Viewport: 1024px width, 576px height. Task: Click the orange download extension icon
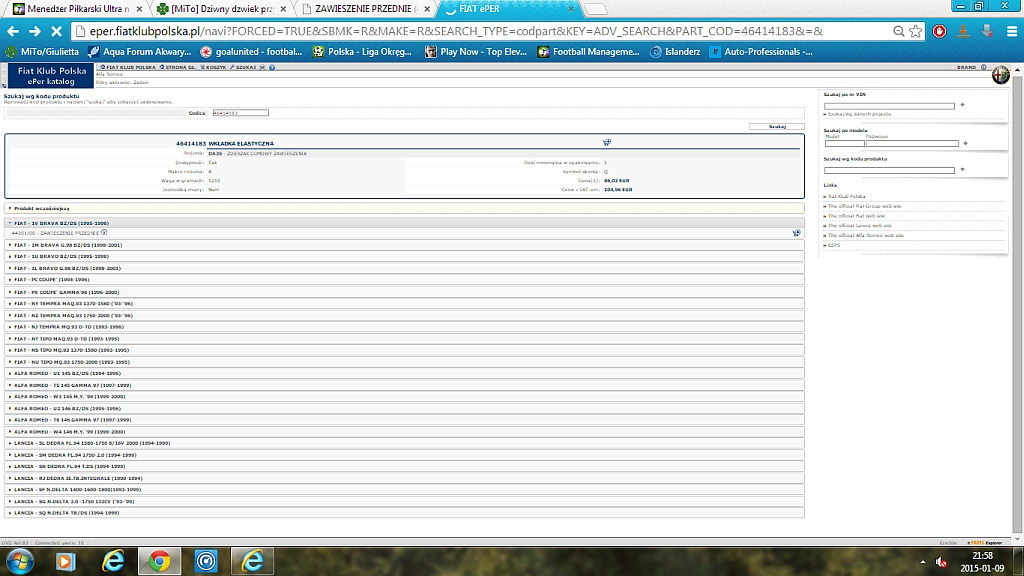pos(963,31)
